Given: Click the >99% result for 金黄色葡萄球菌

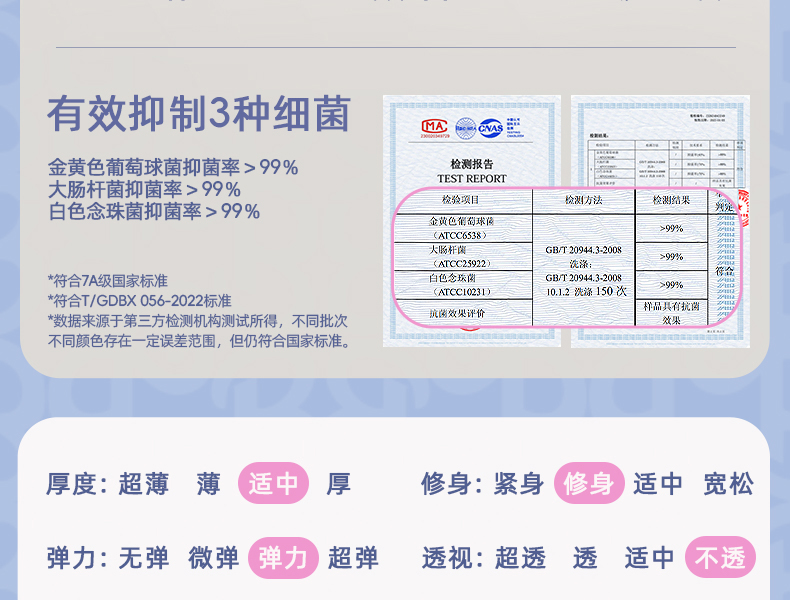Looking at the screenshot, I should tap(671, 228).
